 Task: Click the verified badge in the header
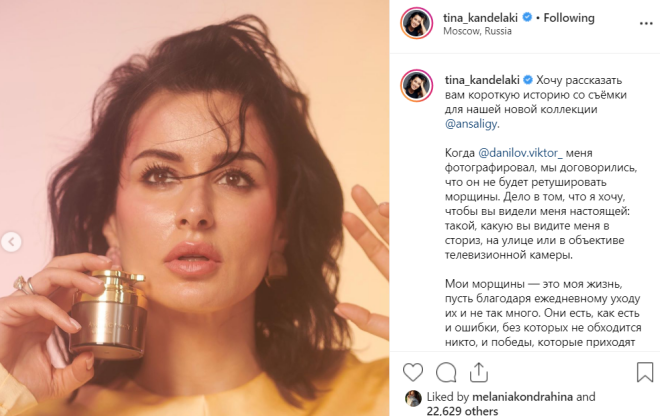click(x=527, y=17)
